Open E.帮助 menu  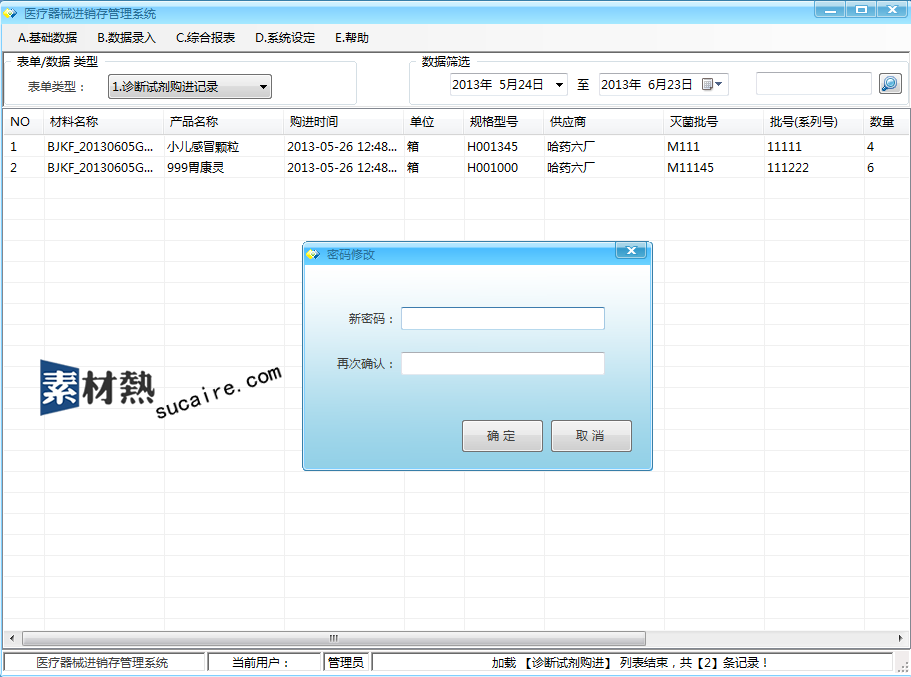click(352, 38)
